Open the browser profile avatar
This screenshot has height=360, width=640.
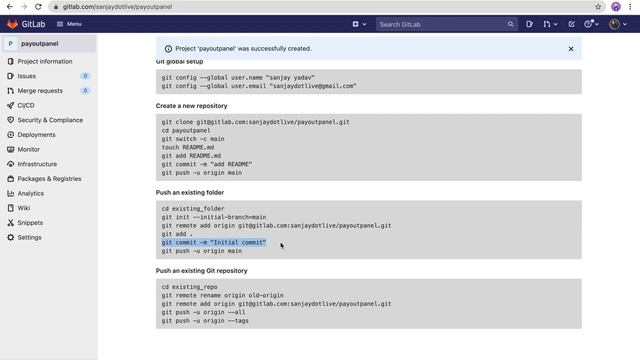coord(616,7)
